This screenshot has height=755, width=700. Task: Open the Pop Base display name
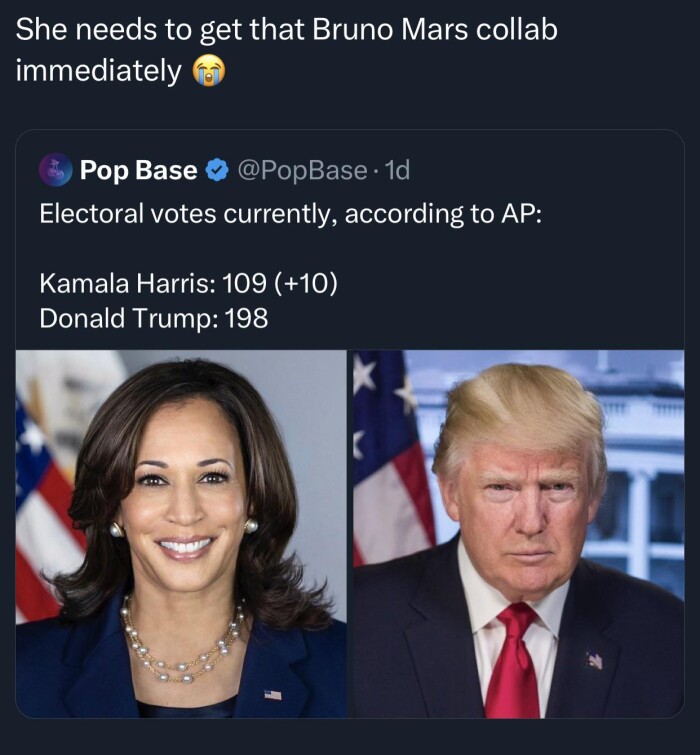[x=139, y=170]
